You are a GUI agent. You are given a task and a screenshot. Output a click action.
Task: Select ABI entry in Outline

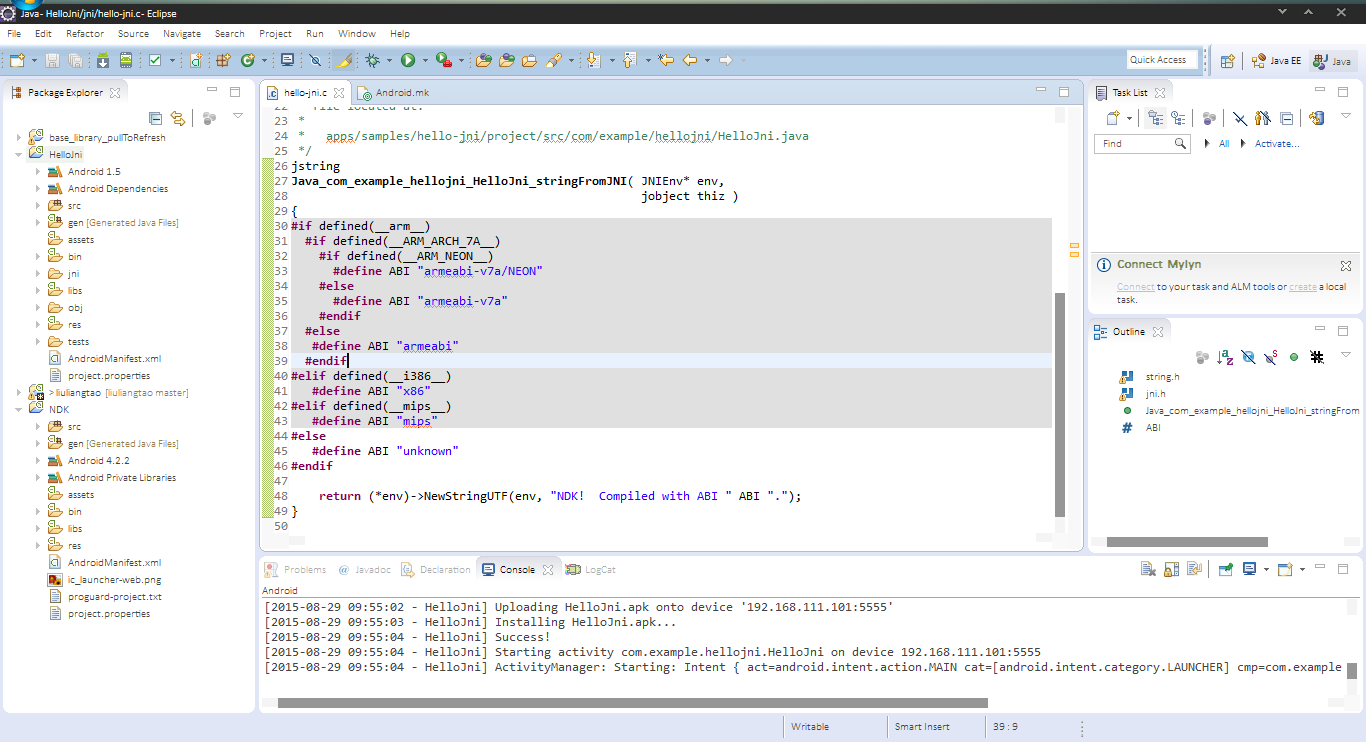pos(1140,428)
